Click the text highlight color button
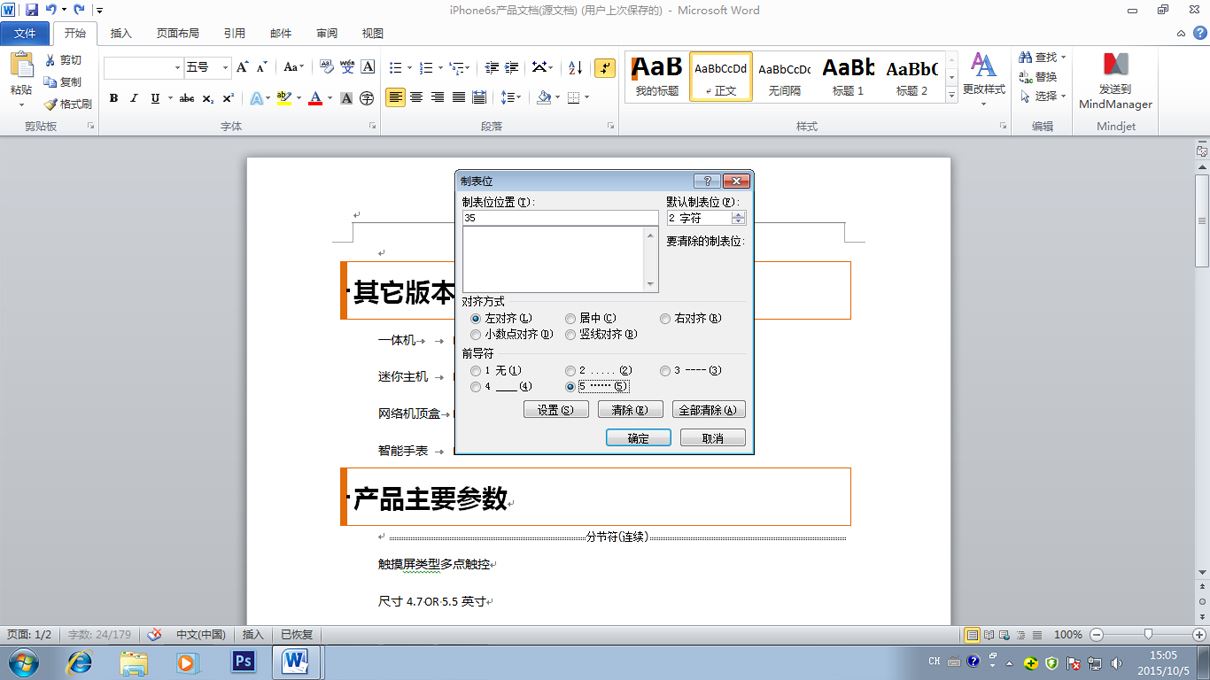 (283, 98)
